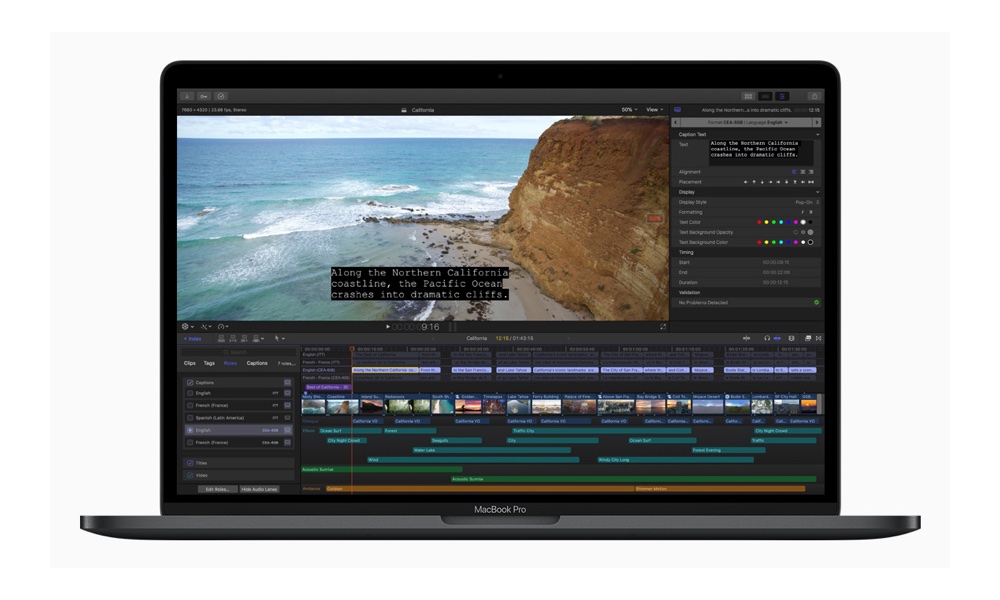
Task: Click the Edit Roles button
Action: (217, 489)
